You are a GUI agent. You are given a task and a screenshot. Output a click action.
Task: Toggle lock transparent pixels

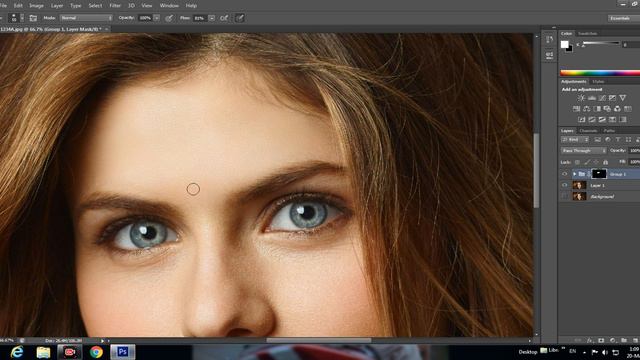[x=577, y=162]
